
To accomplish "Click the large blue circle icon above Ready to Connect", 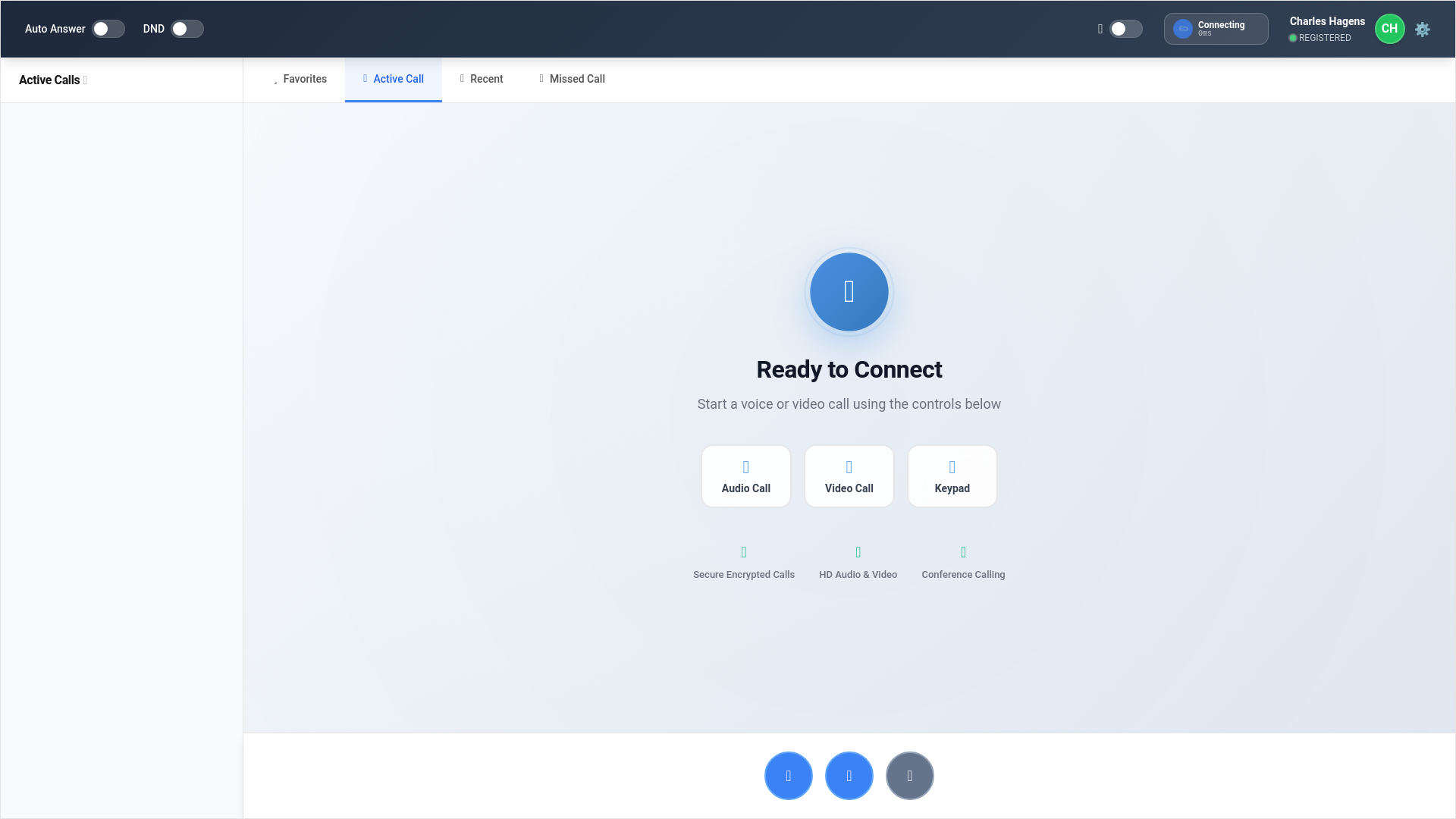I will pyautogui.click(x=849, y=292).
